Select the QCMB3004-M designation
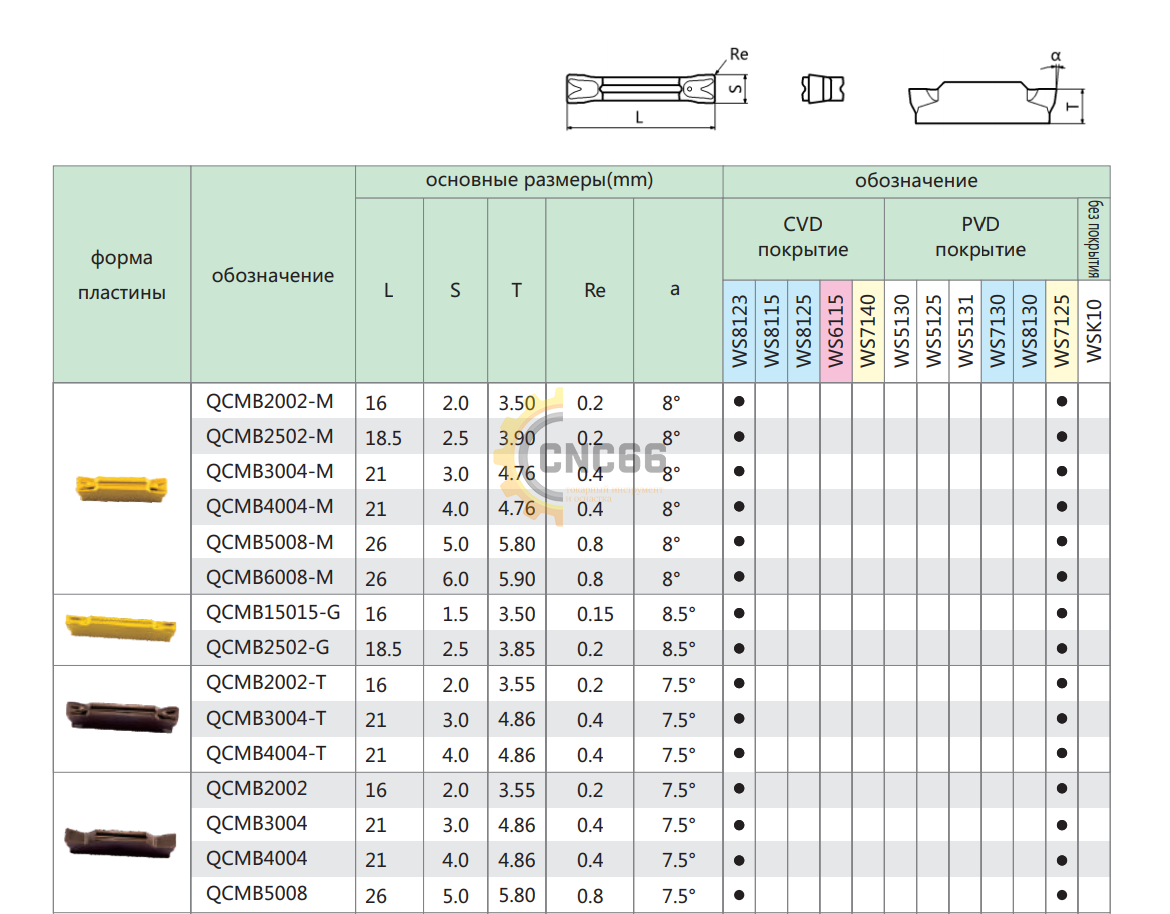 click(269, 472)
